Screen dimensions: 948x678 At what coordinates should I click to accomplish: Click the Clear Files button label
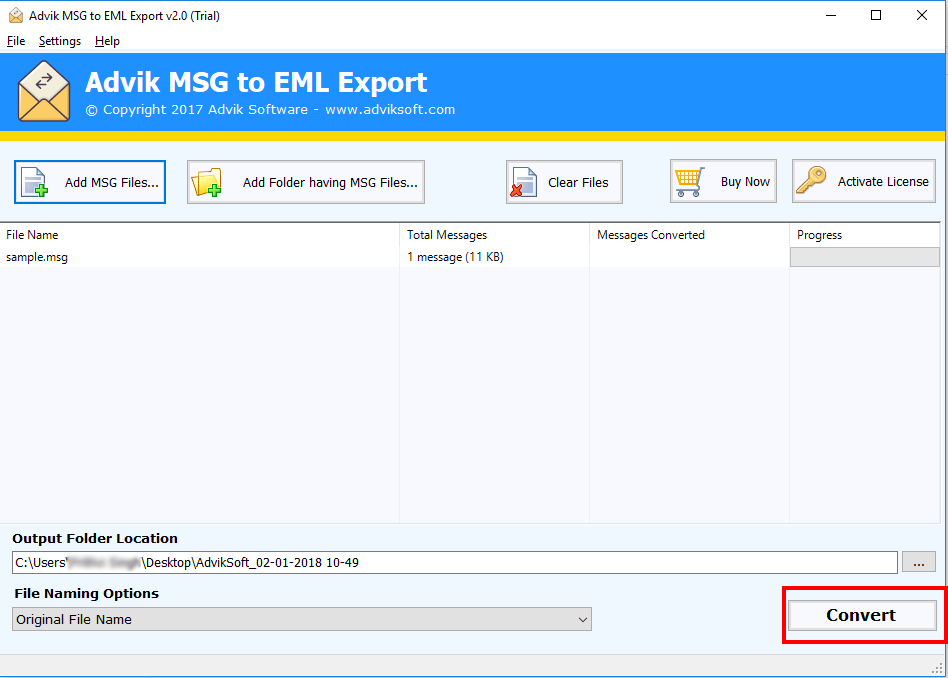click(x=578, y=182)
